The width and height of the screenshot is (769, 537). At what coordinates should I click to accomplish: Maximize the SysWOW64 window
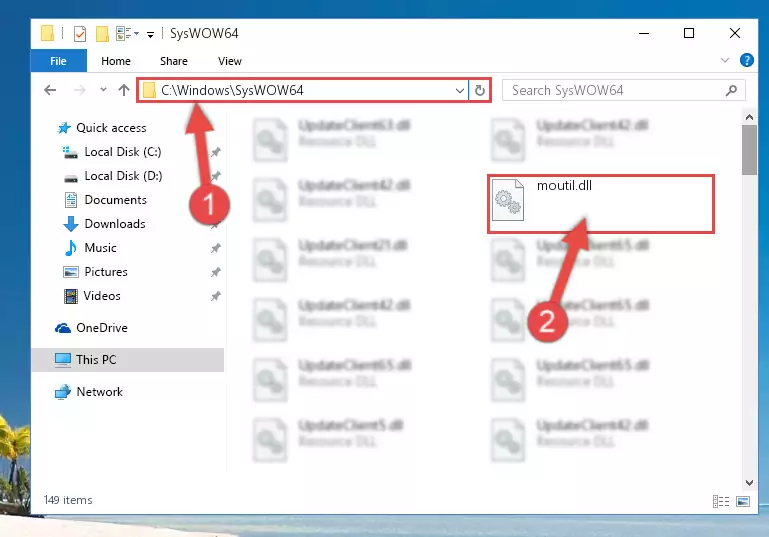click(689, 33)
